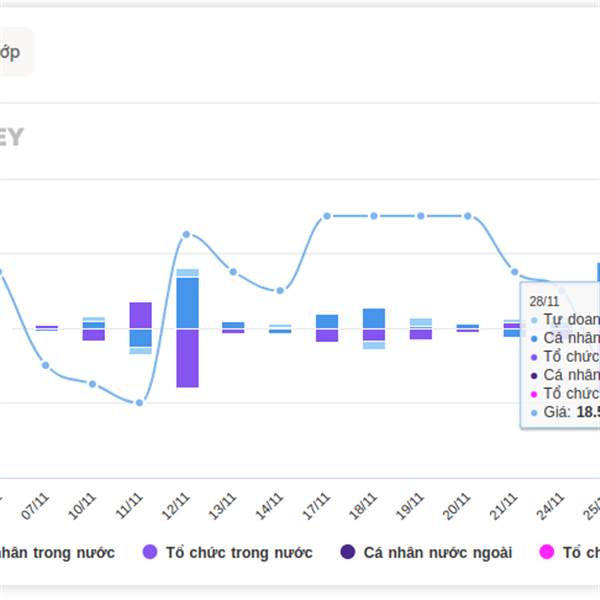
Task: Select the price point at 07/11
Action: point(46,365)
